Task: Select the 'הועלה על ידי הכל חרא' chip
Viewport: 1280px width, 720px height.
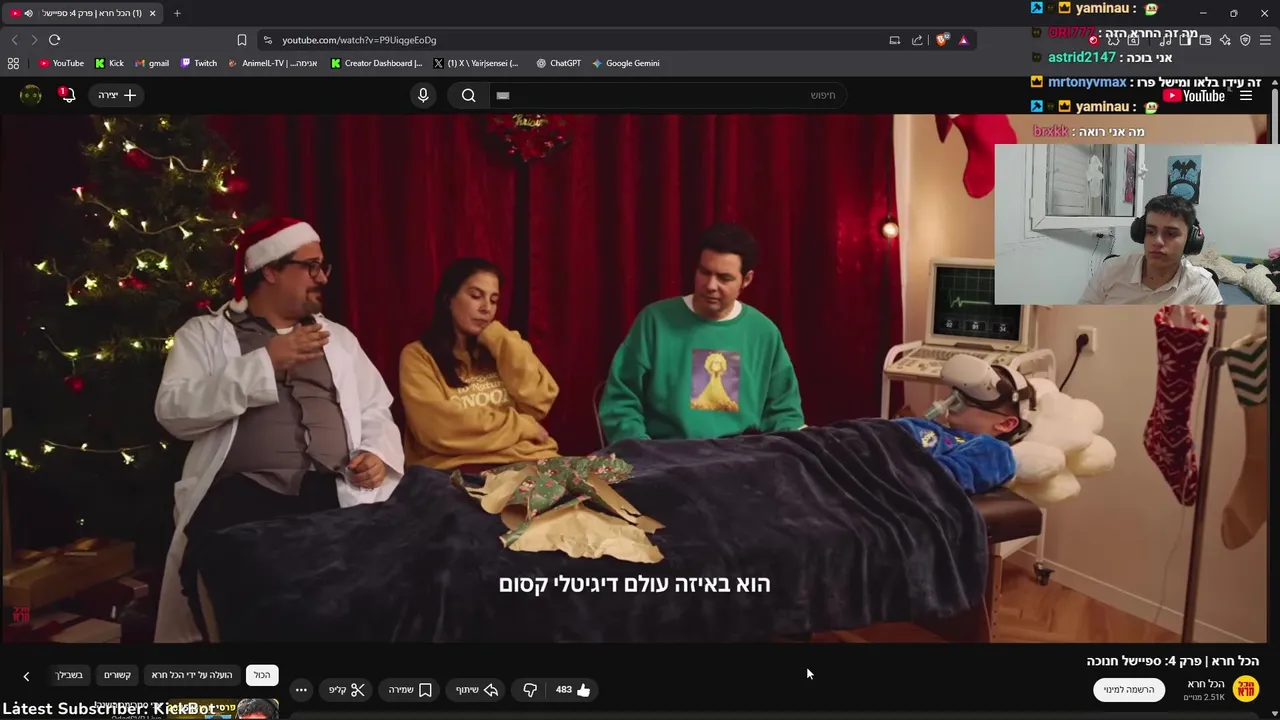Action: pos(192,675)
